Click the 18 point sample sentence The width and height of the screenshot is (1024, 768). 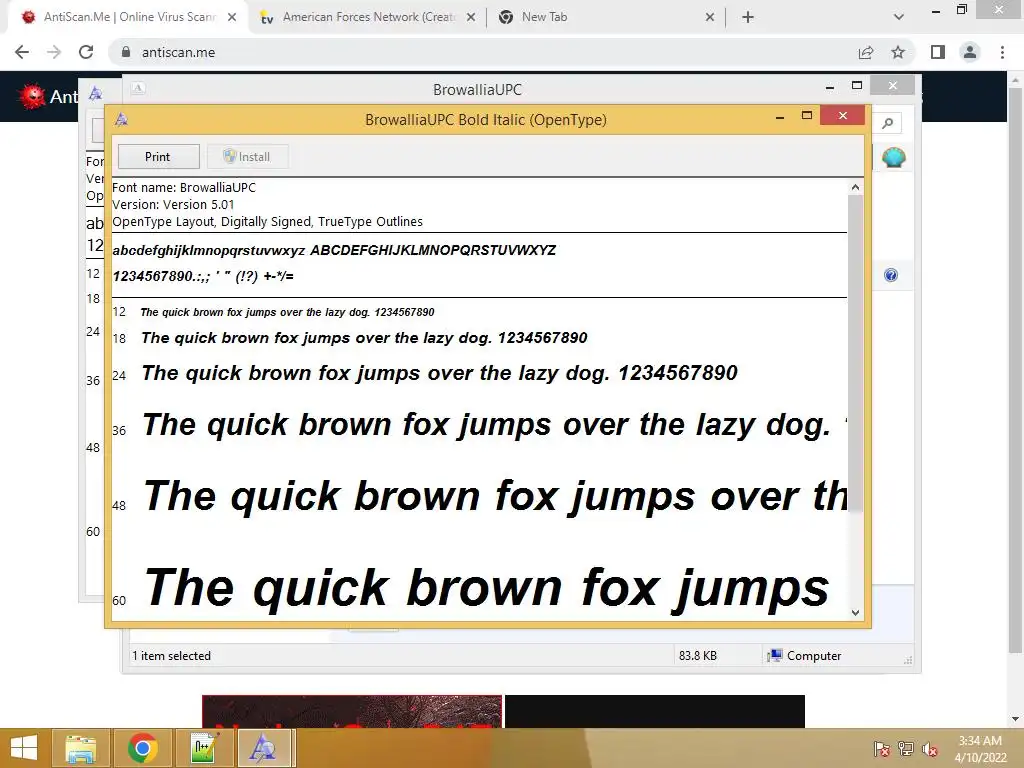click(364, 338)
